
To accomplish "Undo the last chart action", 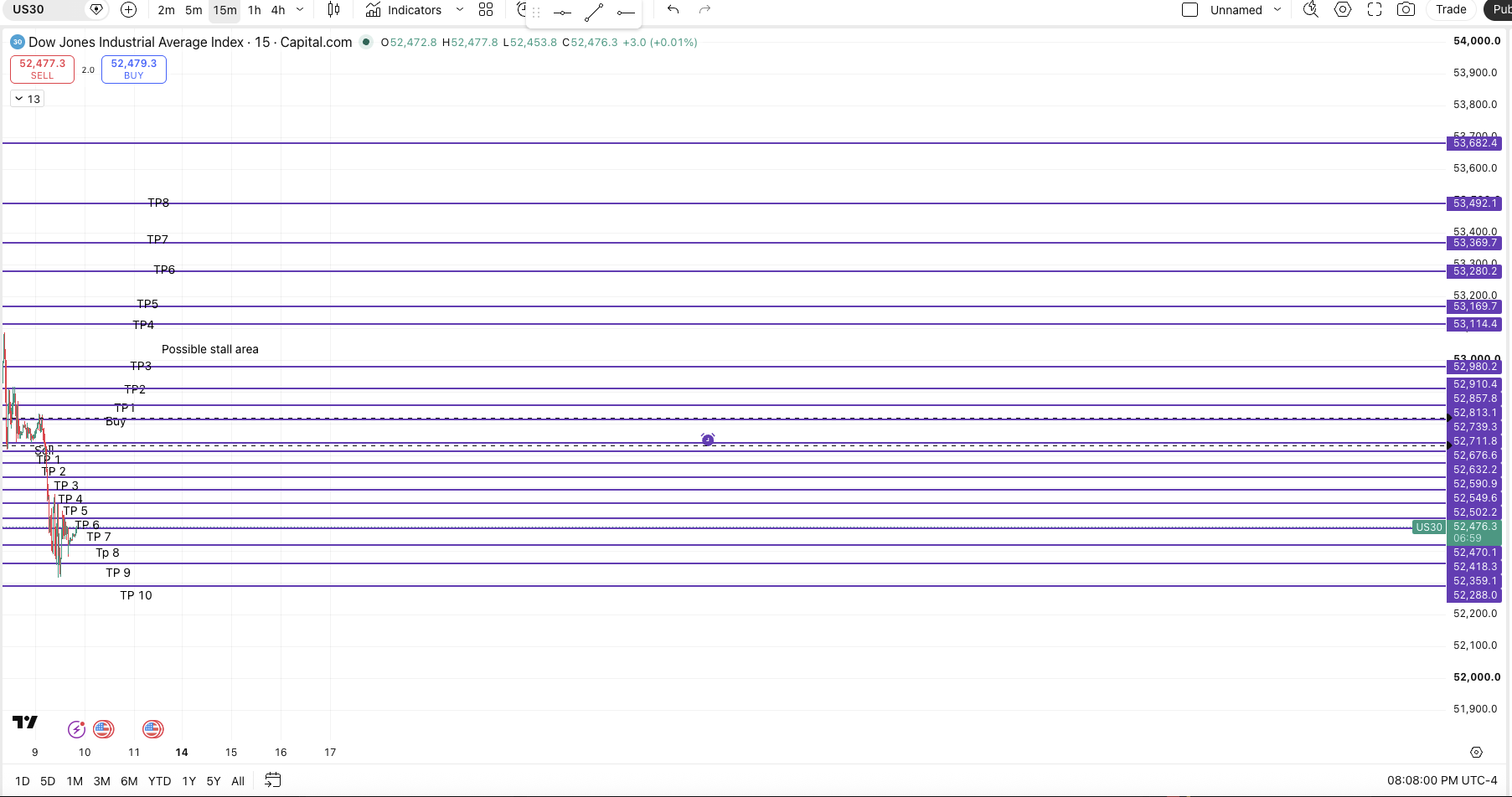I will (x=673, y=9).
